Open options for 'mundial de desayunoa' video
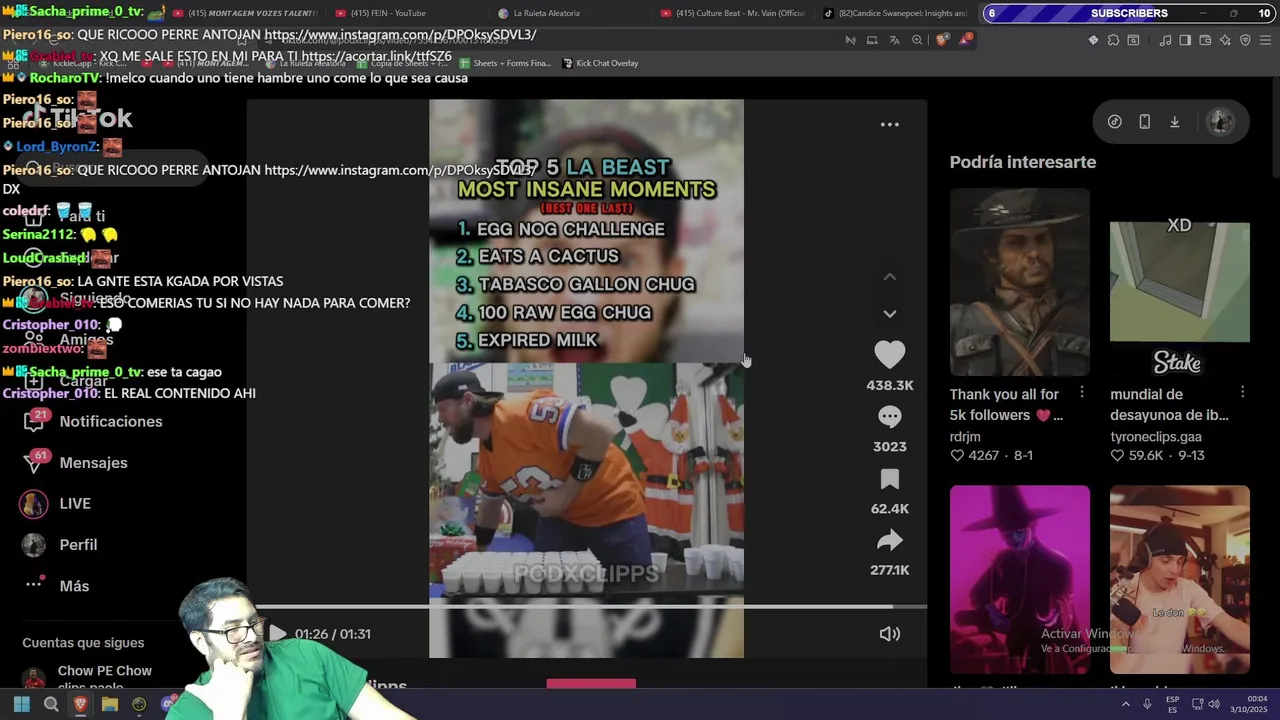 1242,393
